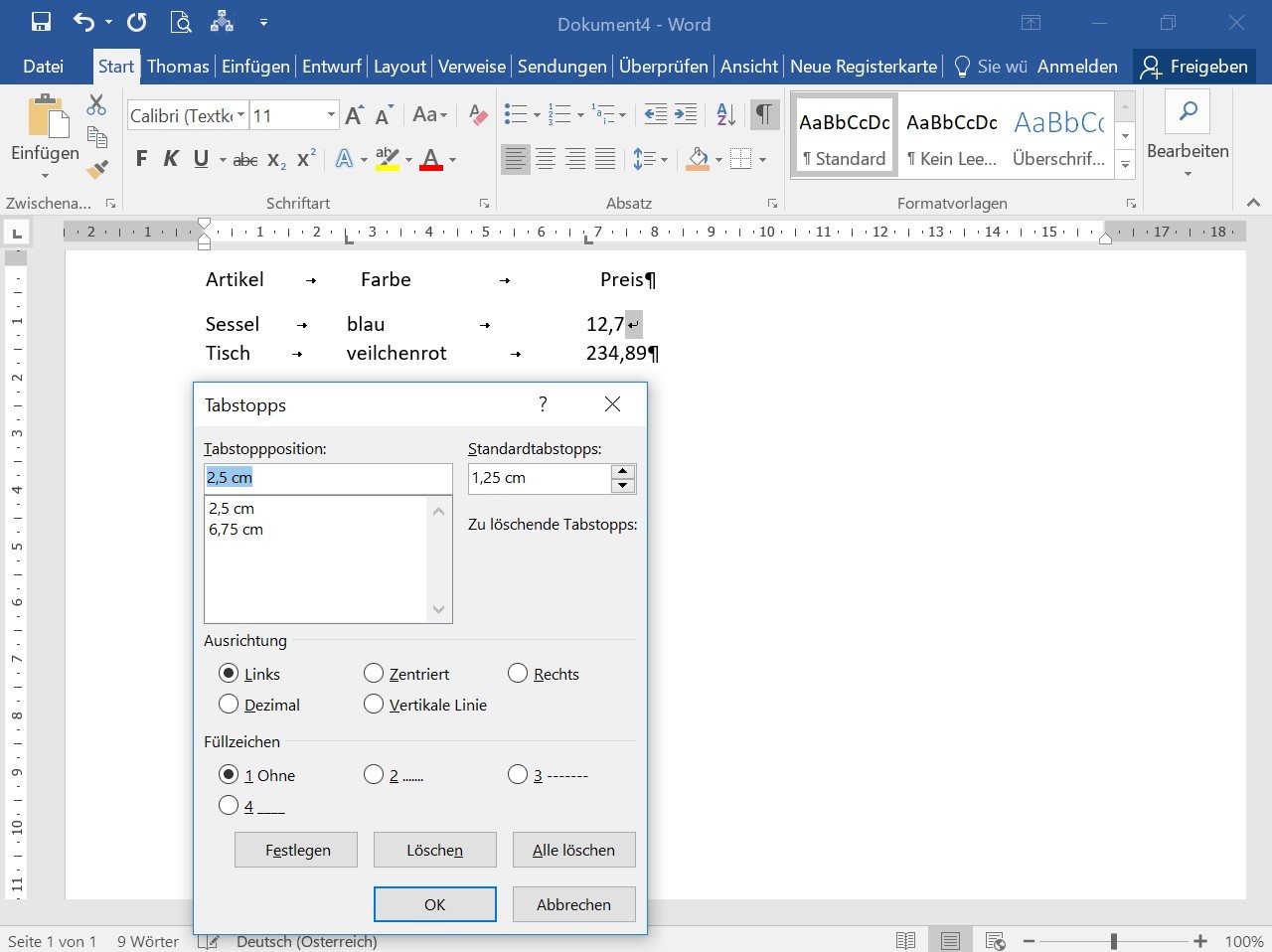Toggle bold formatting with the F icon
The height and width of the screenshot is (952, 1272).
(140, 159)
